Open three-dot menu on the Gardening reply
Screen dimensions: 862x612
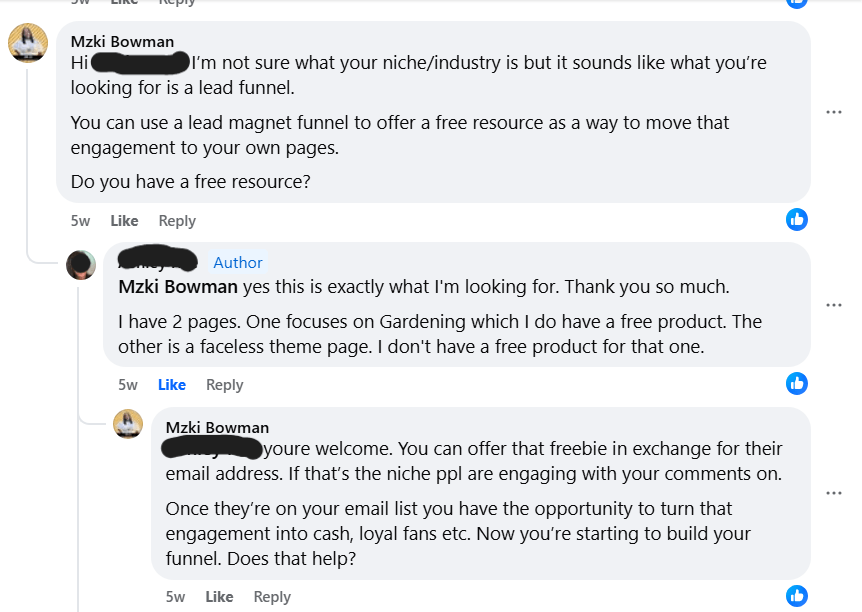pos(834,304)
